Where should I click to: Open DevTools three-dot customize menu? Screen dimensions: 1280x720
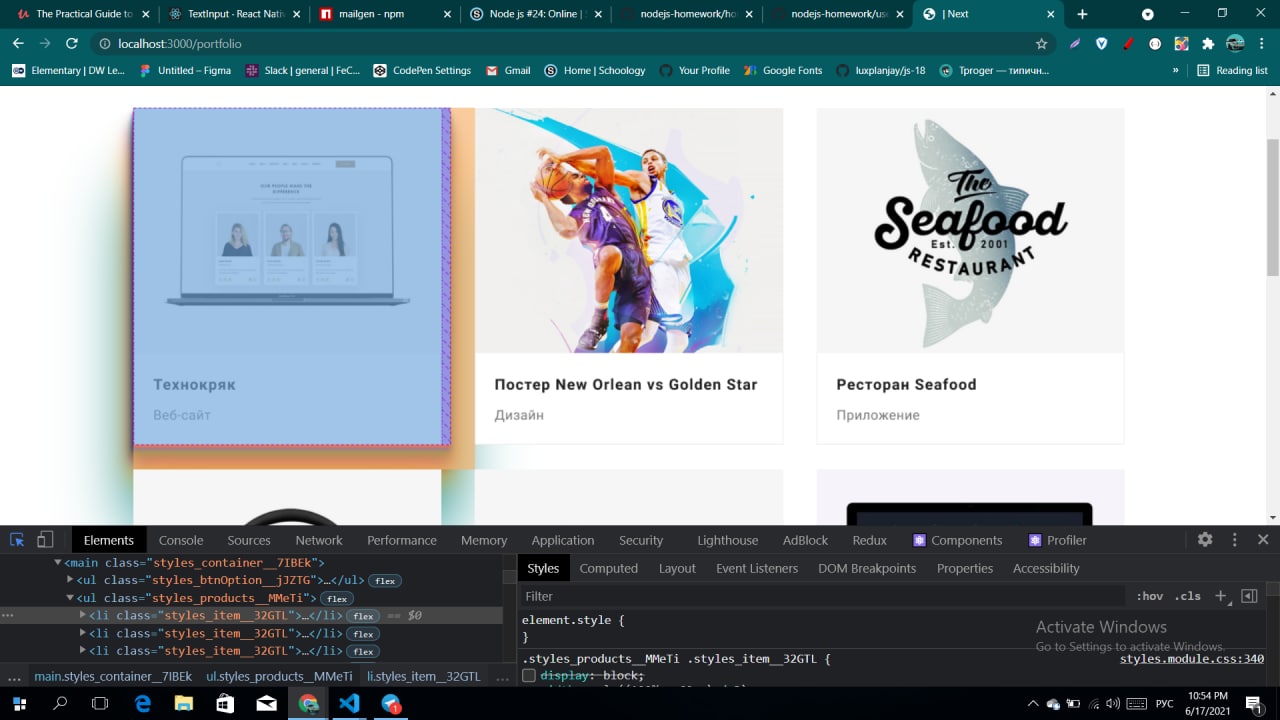coord(1235,540)
